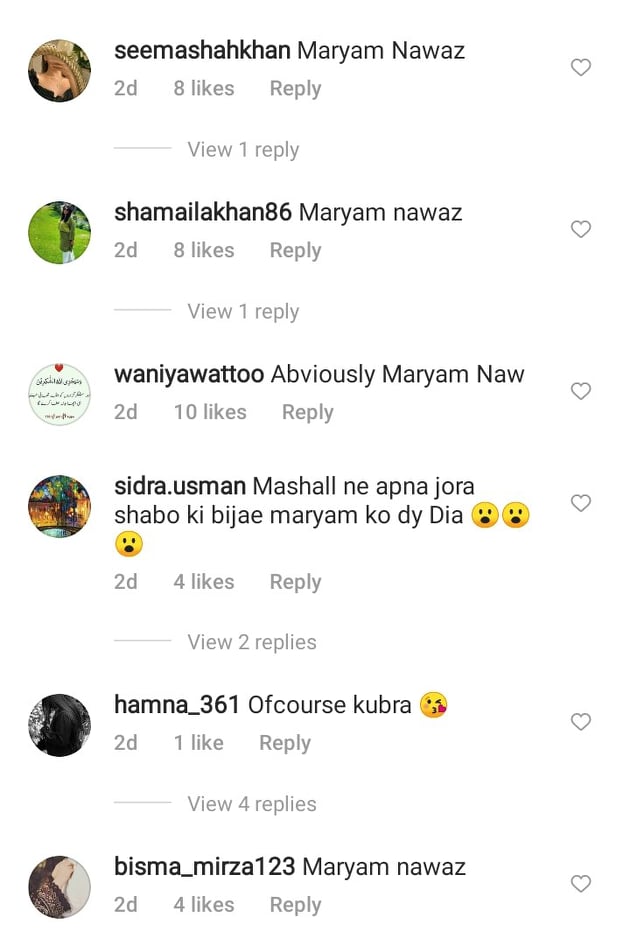Reply to bisma_mirza123's comment
The height and width of the screenshot is (944, 630).
click(x=295, y=905)
